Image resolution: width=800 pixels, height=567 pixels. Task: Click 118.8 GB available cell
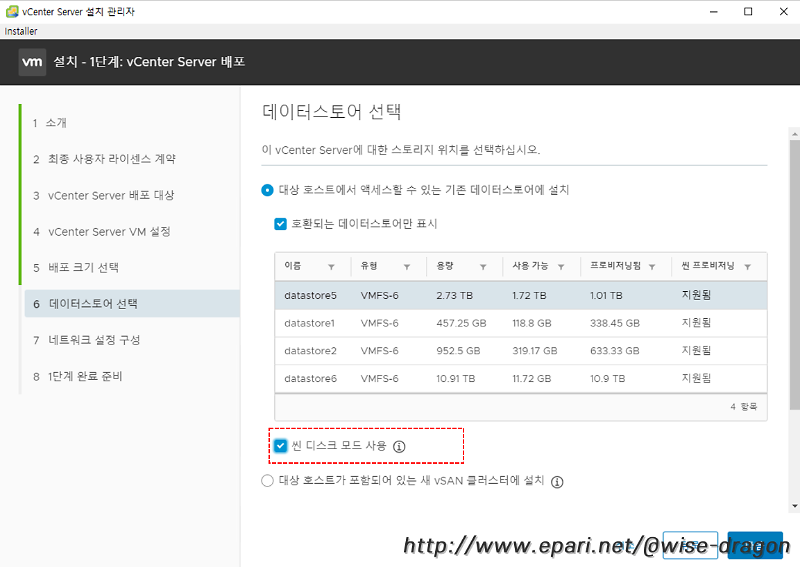click(532, 323)
